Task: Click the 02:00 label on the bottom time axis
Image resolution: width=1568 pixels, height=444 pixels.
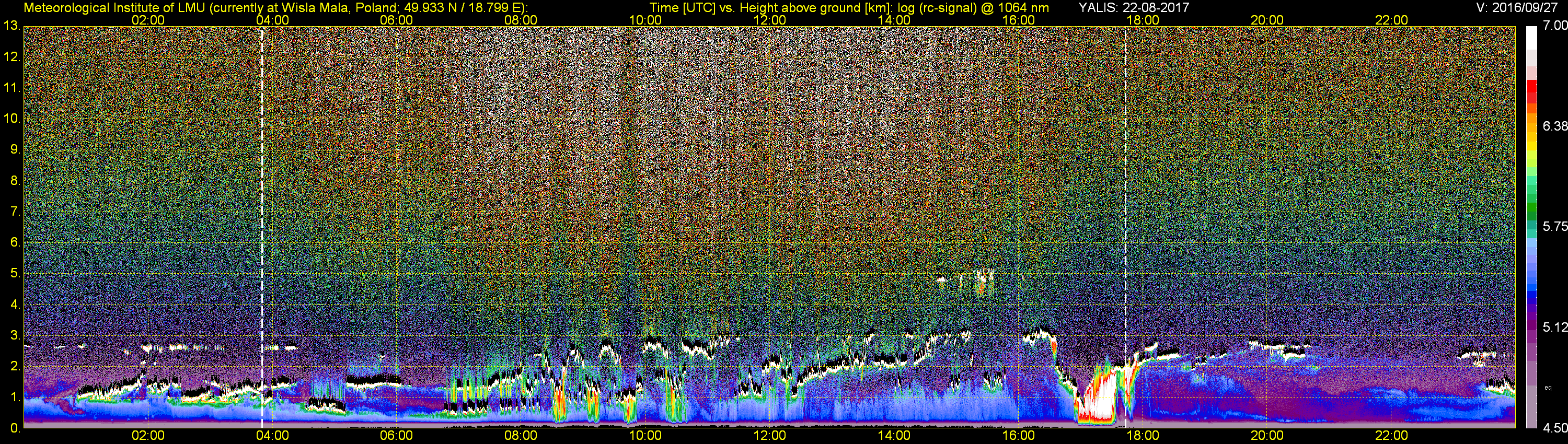Action: [148, 436]
